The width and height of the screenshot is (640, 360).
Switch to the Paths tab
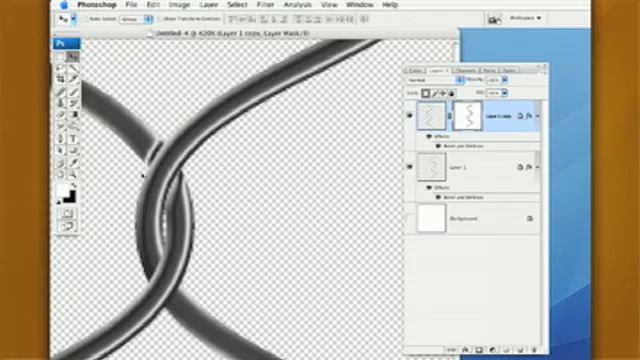click(489, 71)
